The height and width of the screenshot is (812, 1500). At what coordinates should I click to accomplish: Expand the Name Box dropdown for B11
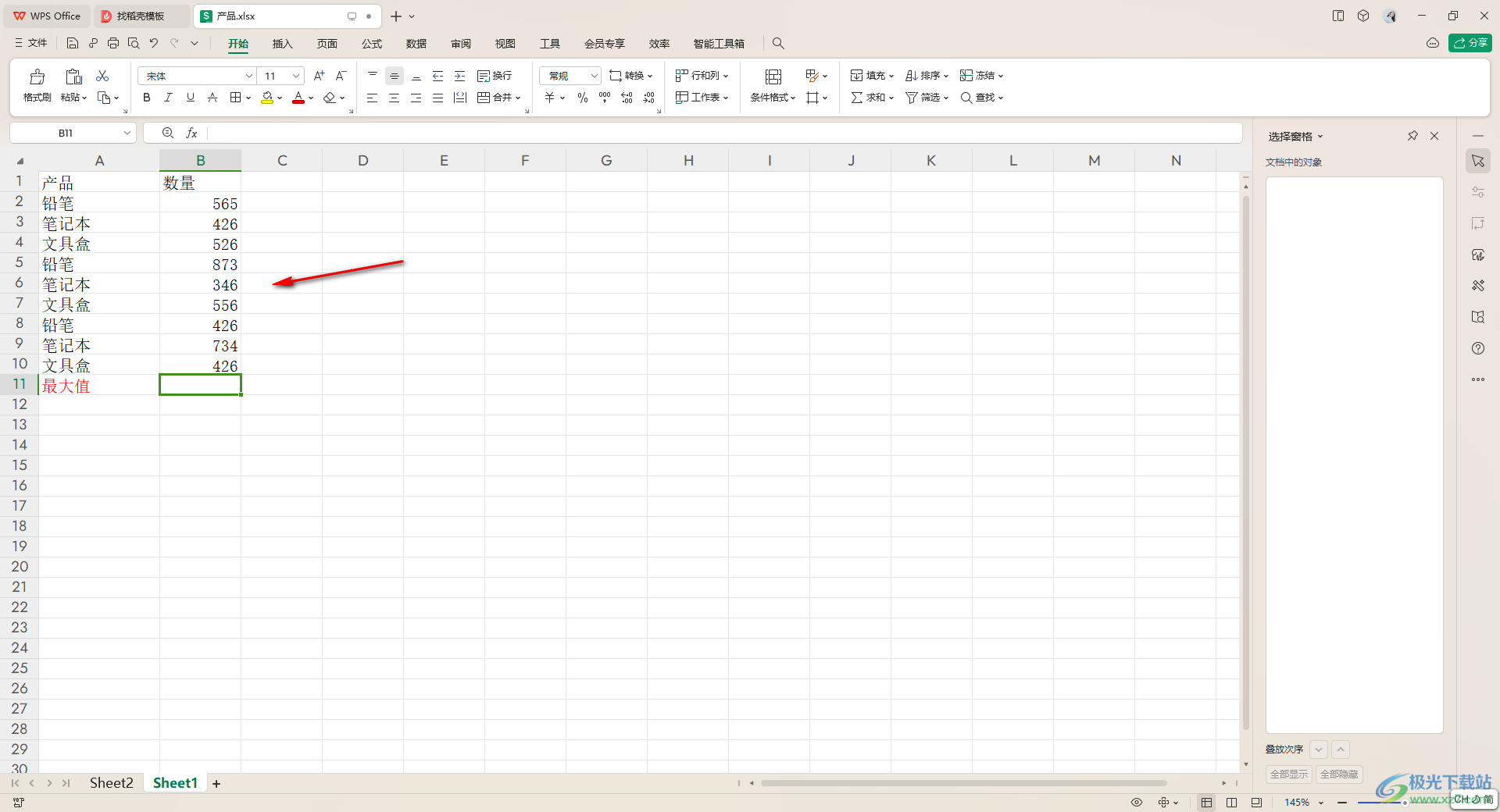pyautogui.click(x=127, y=133)
